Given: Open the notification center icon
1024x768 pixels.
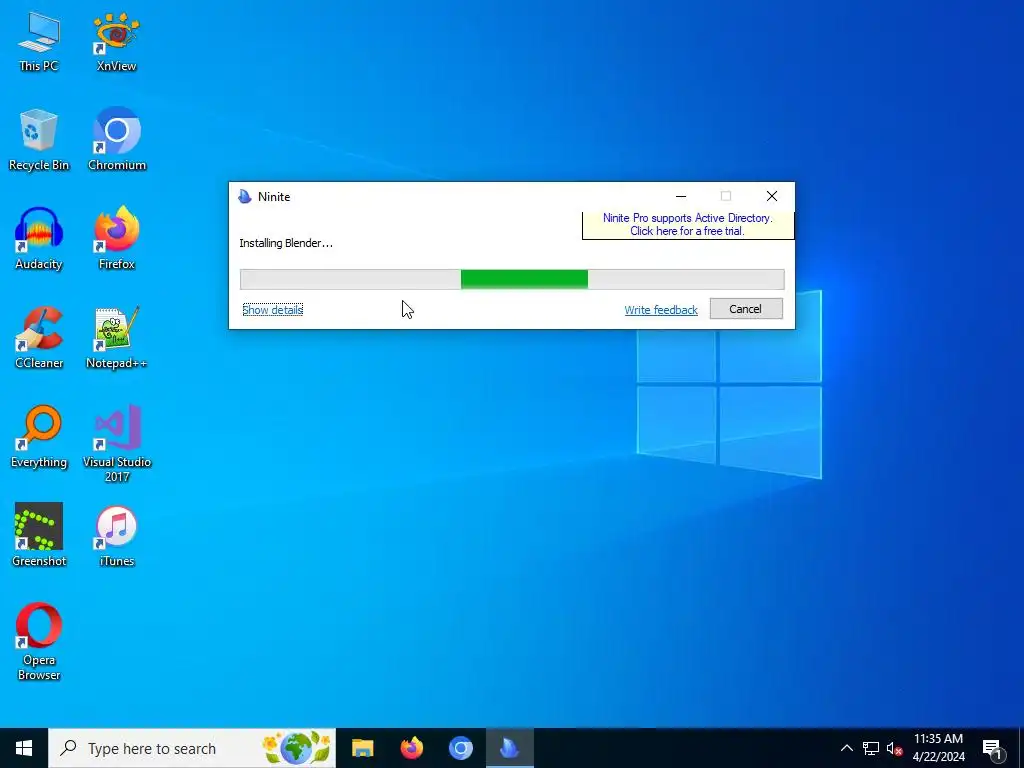Looking at the screenshot, I should click(x=992, y=748).
